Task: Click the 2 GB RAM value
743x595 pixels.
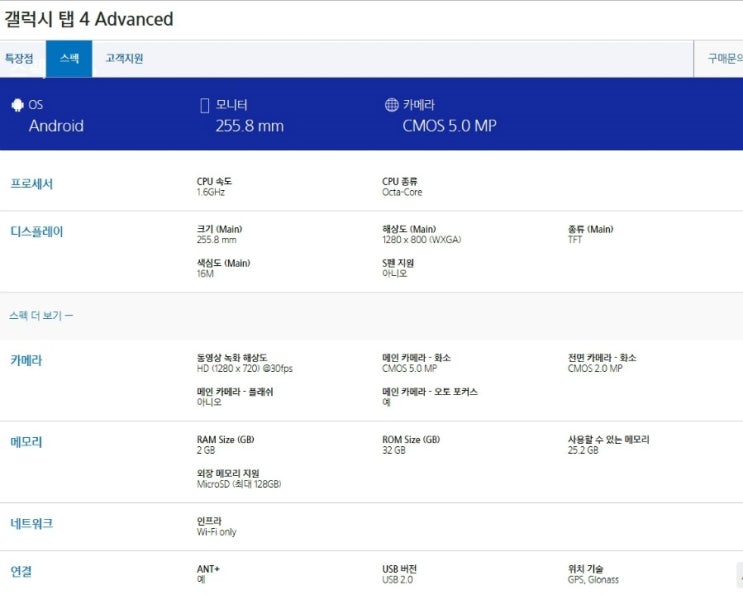Action: [206, 450]
